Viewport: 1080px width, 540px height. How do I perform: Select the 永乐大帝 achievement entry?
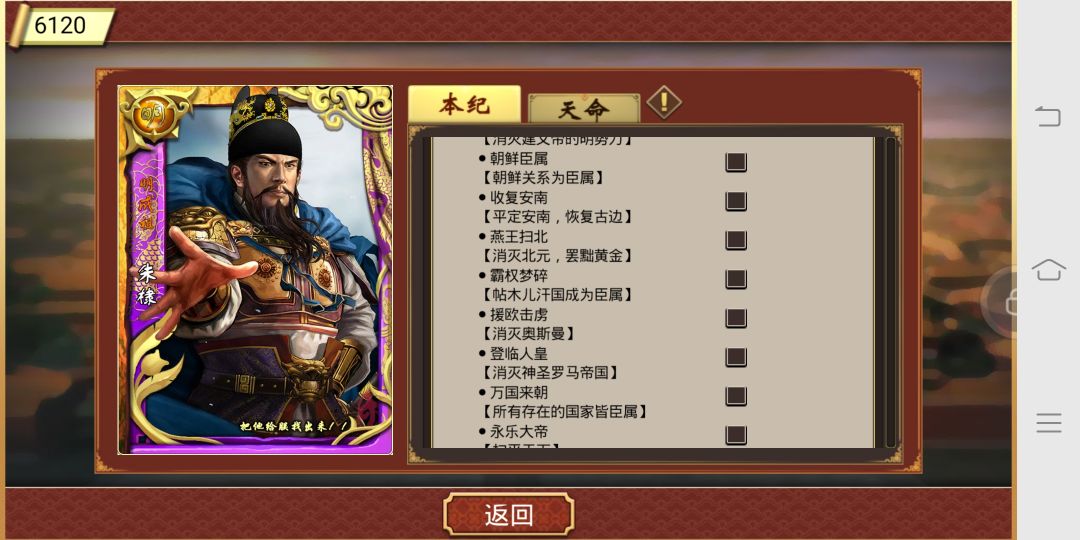[x=519, y=432]
